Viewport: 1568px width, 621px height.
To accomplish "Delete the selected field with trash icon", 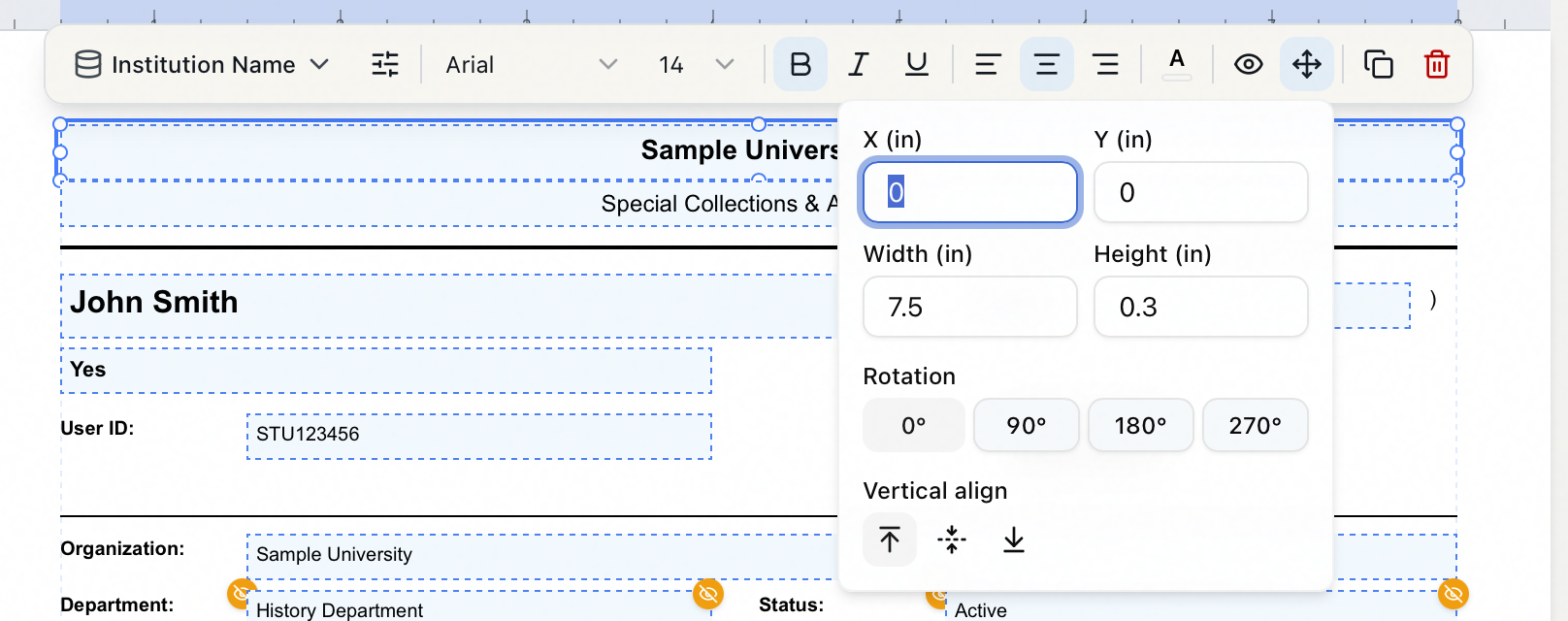I will [x=1437, y=65].
